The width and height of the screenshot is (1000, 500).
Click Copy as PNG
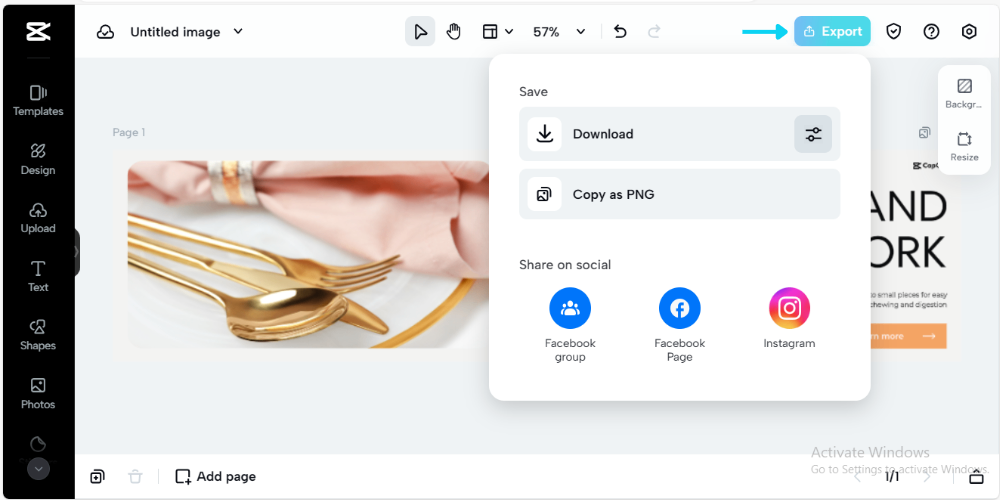tap(680, 195)
